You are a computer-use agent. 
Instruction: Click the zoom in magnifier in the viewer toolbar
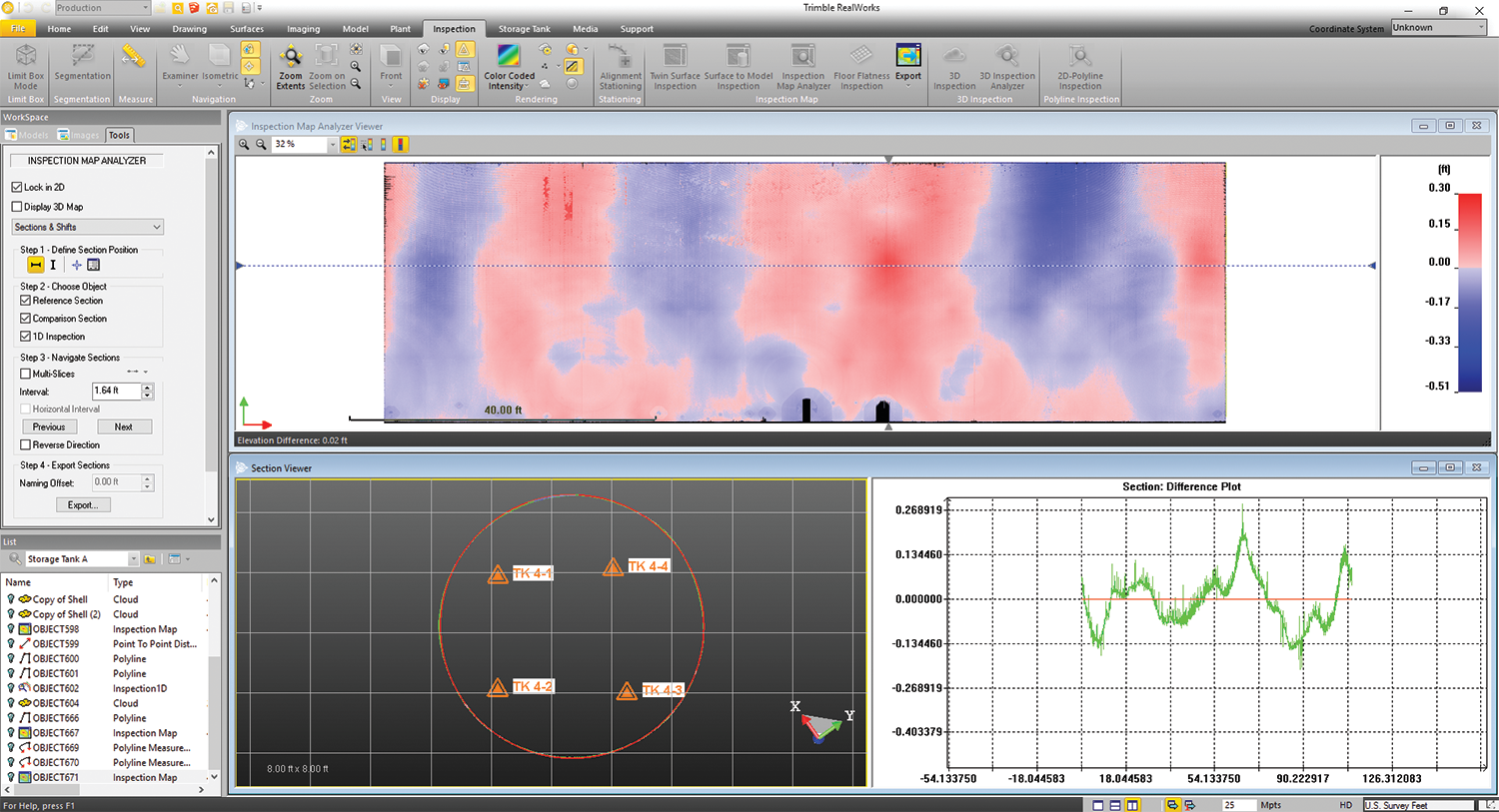(x=244, y=145)
